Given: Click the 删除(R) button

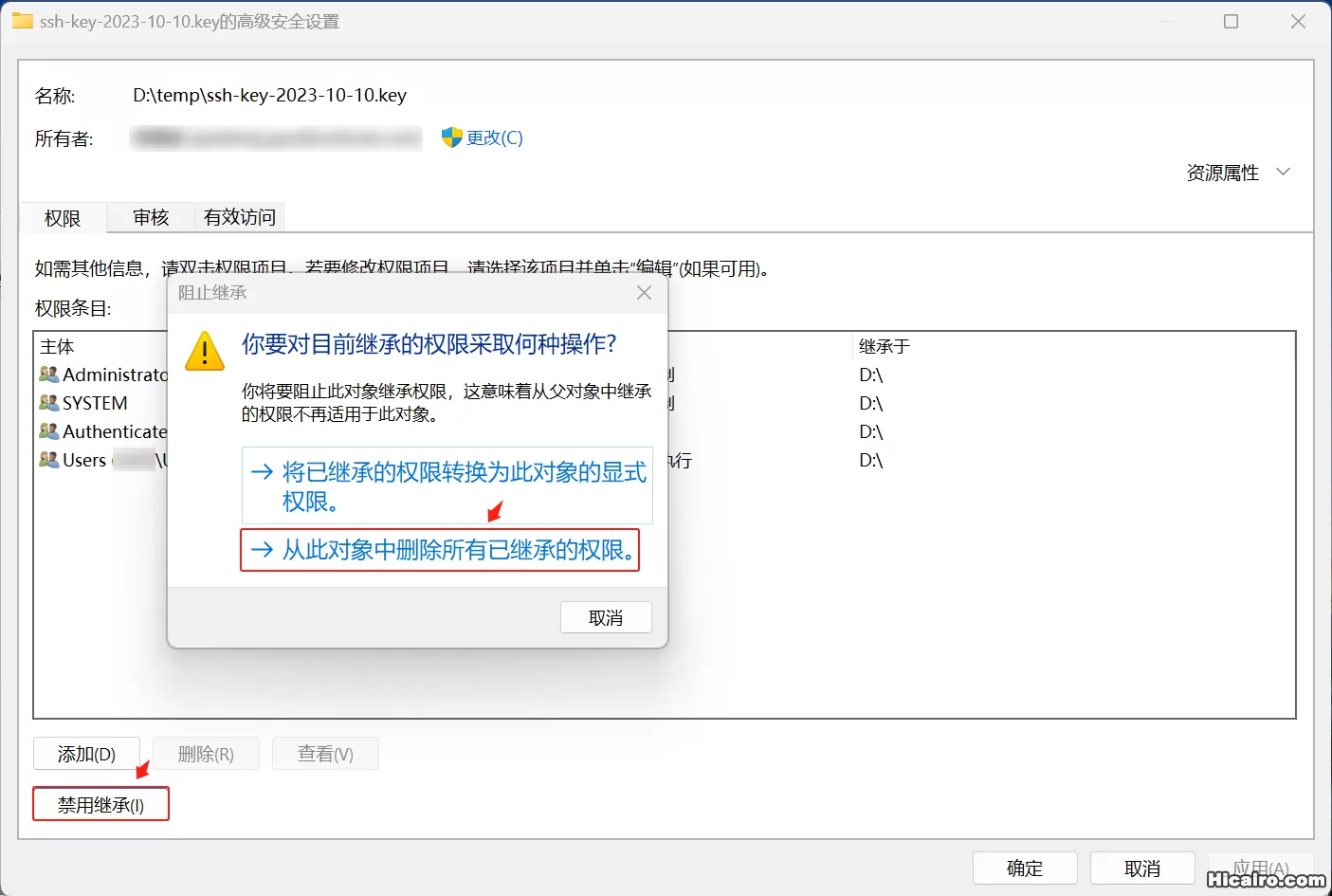Looking at the screenshot, I should click(206, 754).
